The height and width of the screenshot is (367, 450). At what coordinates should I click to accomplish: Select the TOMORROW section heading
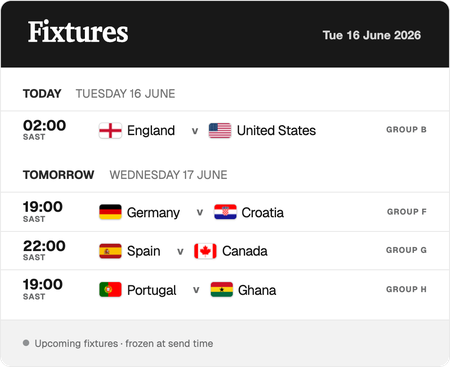59,175
